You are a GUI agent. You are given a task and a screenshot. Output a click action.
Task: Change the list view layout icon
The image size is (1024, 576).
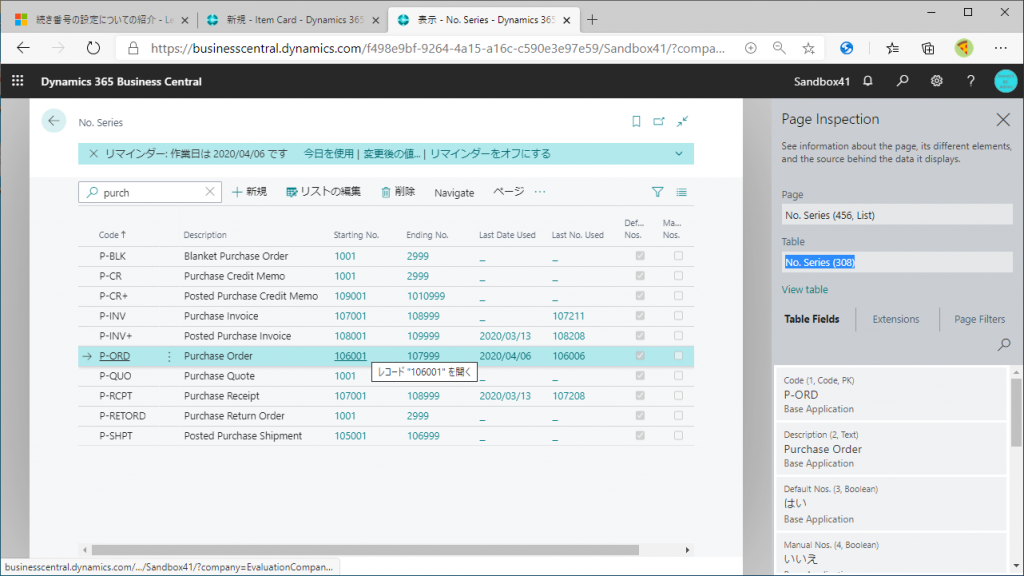pyautogui.click(x=681, y=192)
